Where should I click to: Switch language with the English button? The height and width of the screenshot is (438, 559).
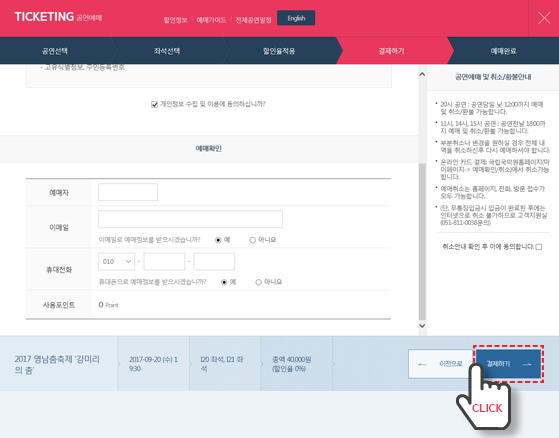tap(296, 18)
